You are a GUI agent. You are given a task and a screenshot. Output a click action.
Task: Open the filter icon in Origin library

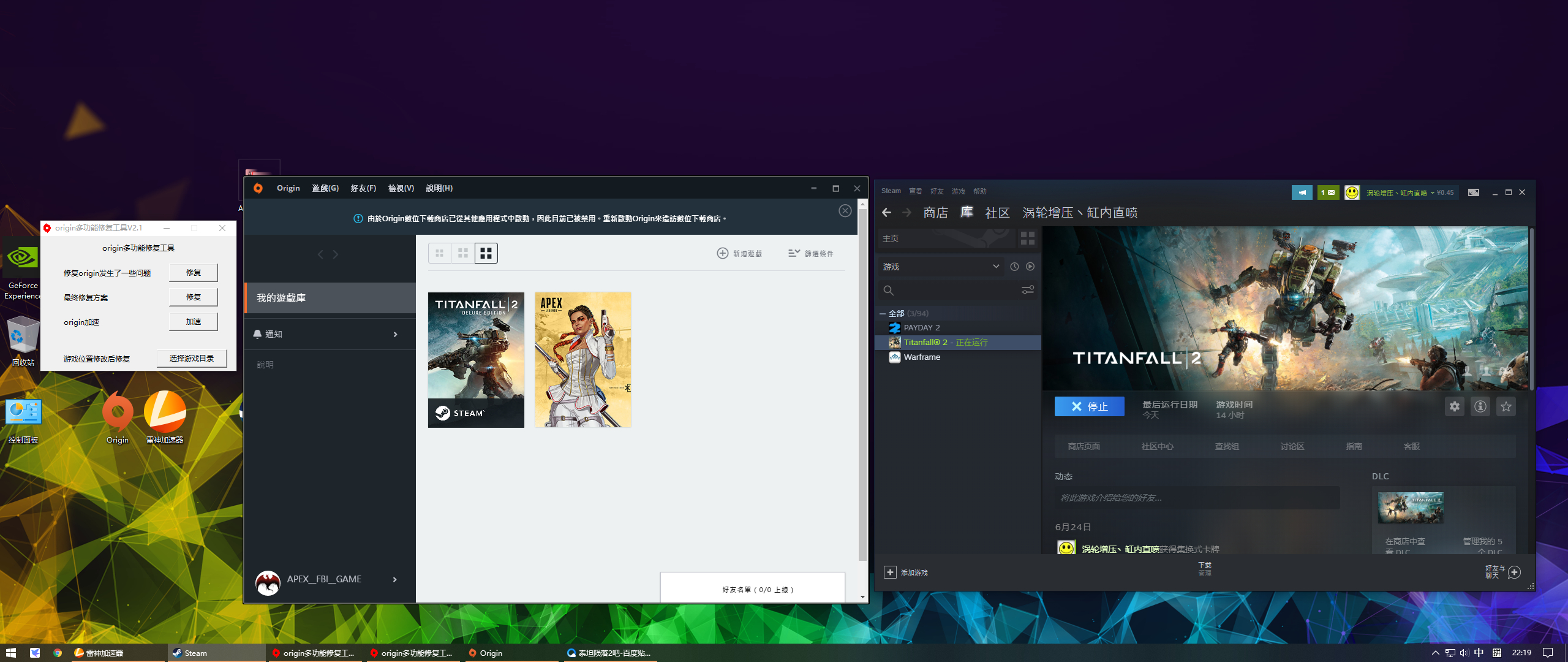[794, 253]
